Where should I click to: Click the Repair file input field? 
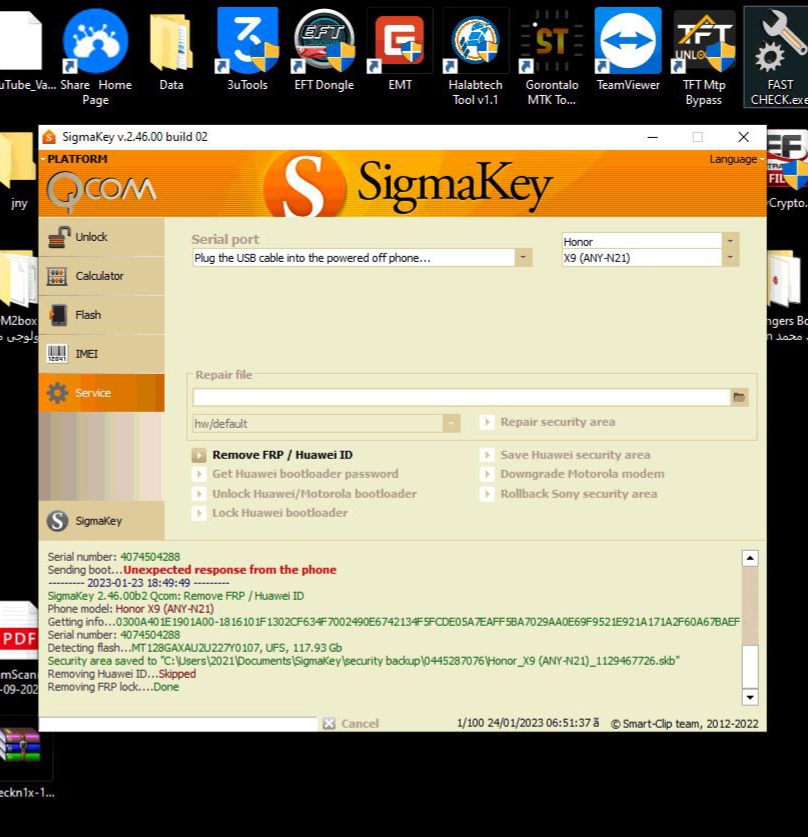[x=461, y=397]
